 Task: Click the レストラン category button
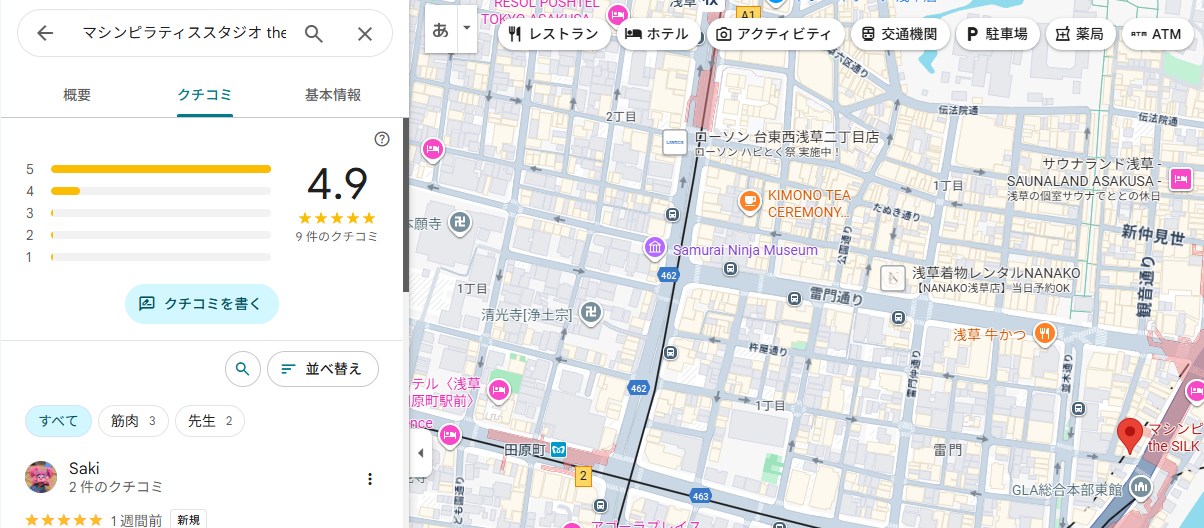[553, 34]
